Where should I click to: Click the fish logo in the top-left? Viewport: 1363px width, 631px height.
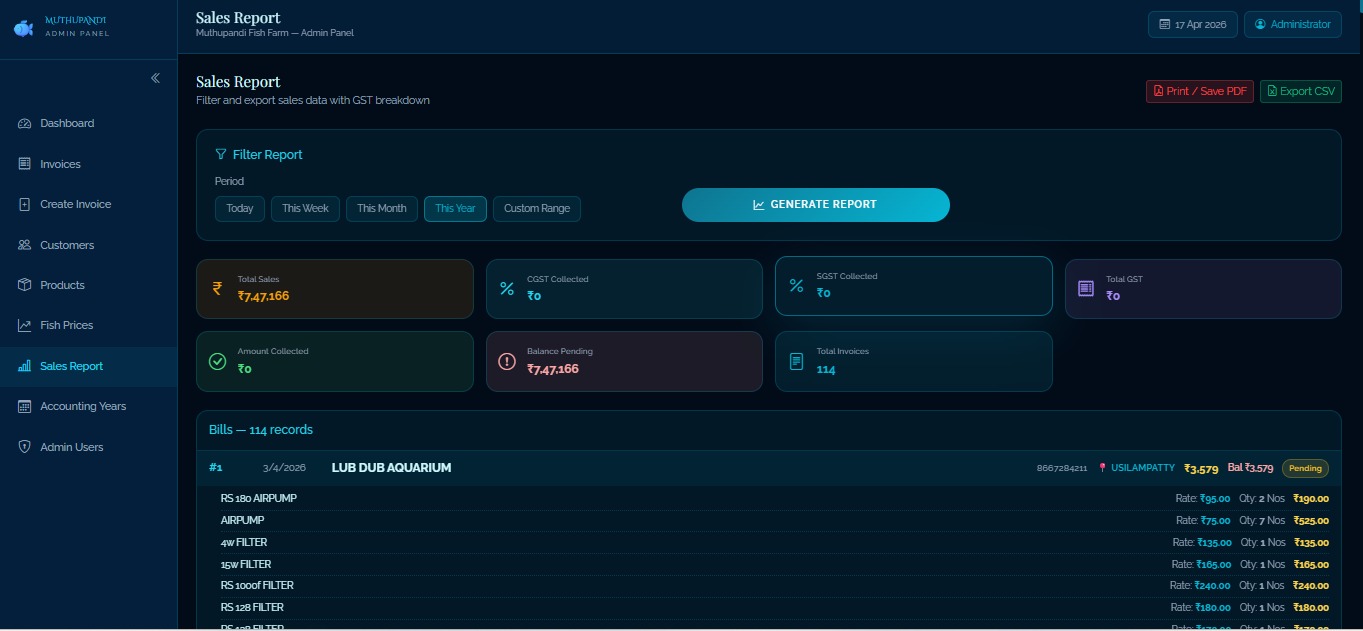[22, 28]
